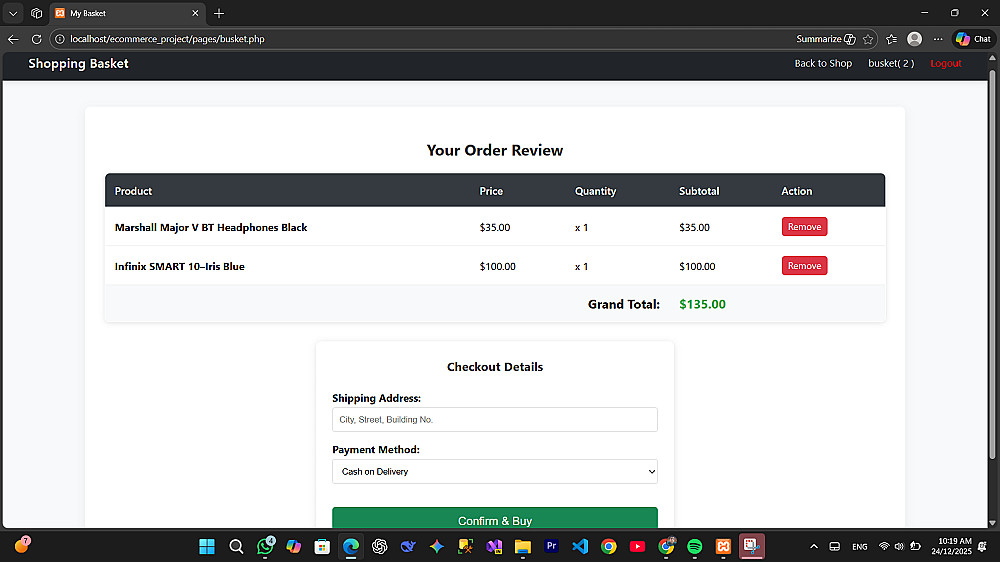
Task: Open the Snipping Tool taskbar icon
Action: (752, 546)
